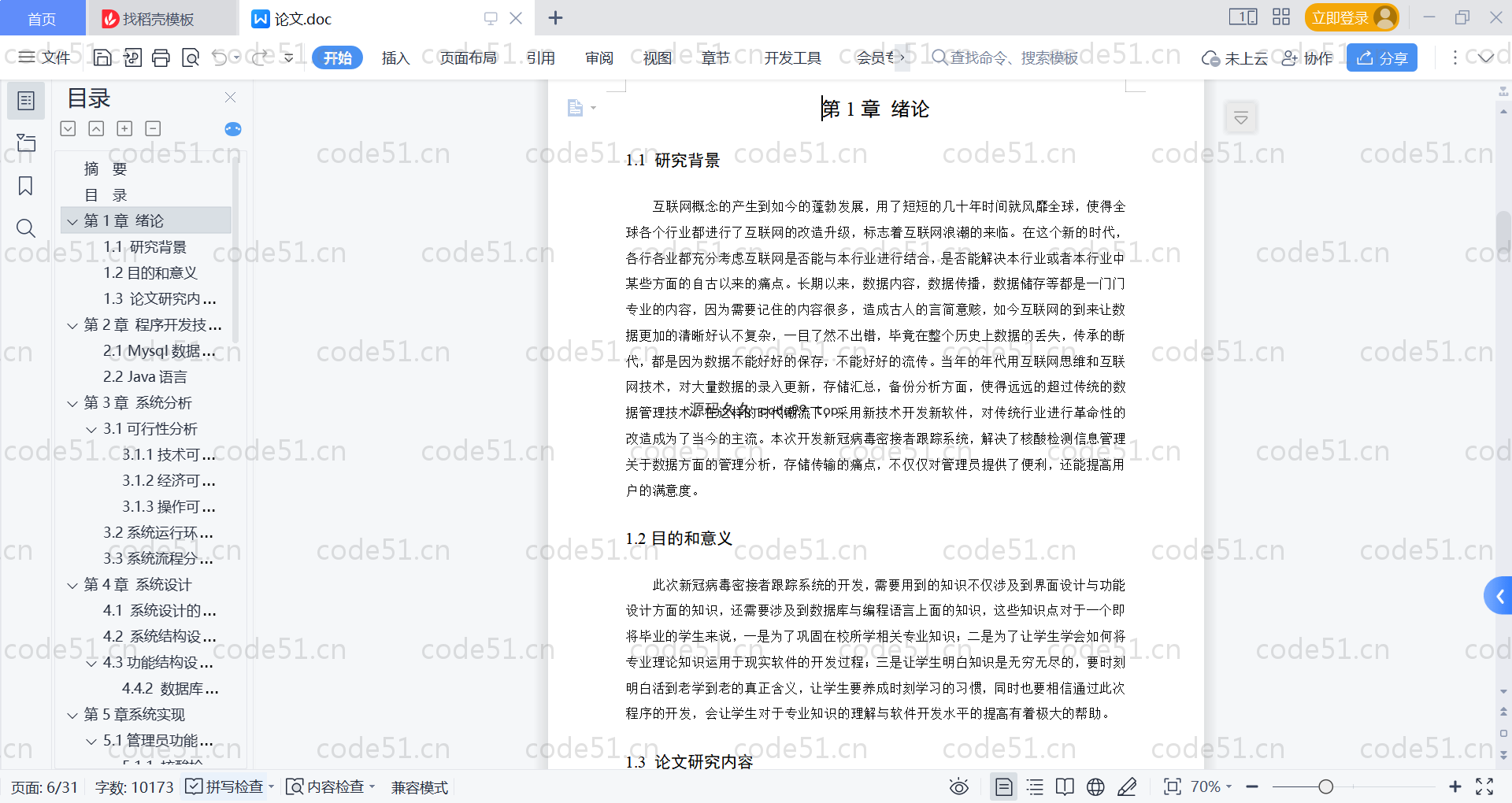Screen dimensions: 1512x803
Task: Toggle spell check in status bar
Action: (225, 786)
